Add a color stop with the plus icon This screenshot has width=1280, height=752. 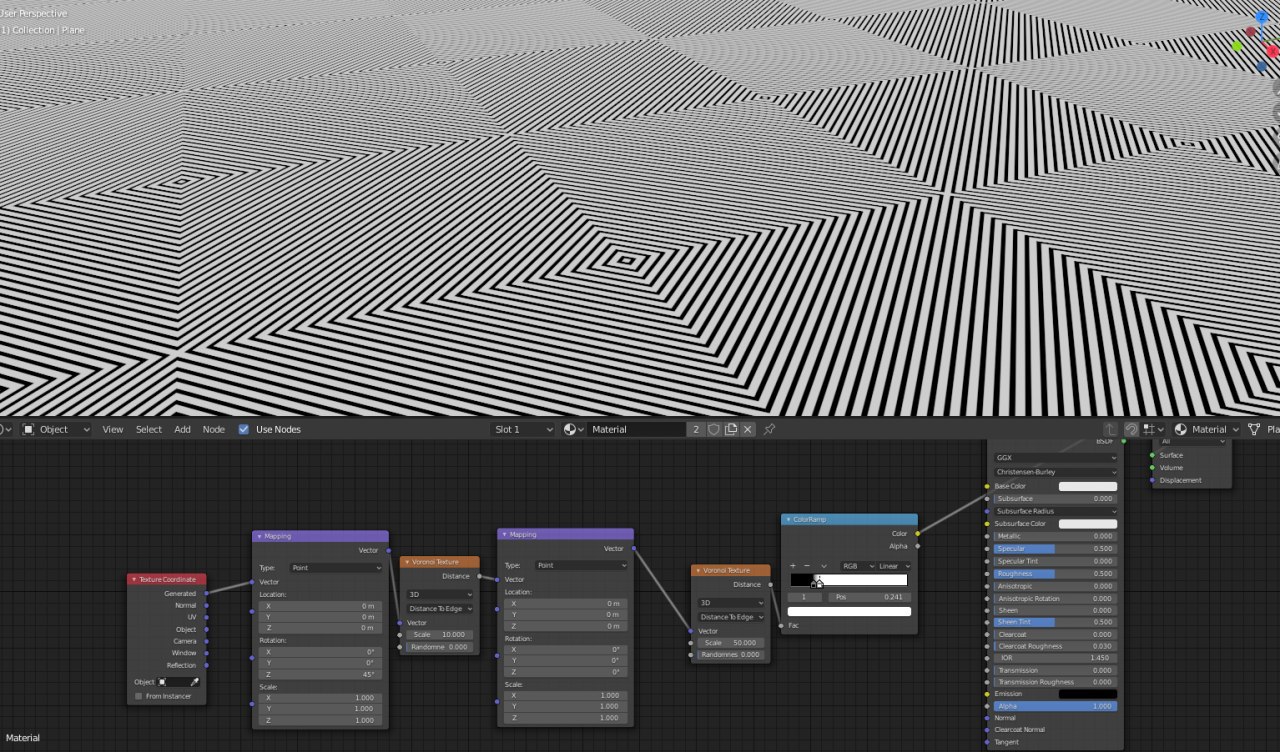793,566
